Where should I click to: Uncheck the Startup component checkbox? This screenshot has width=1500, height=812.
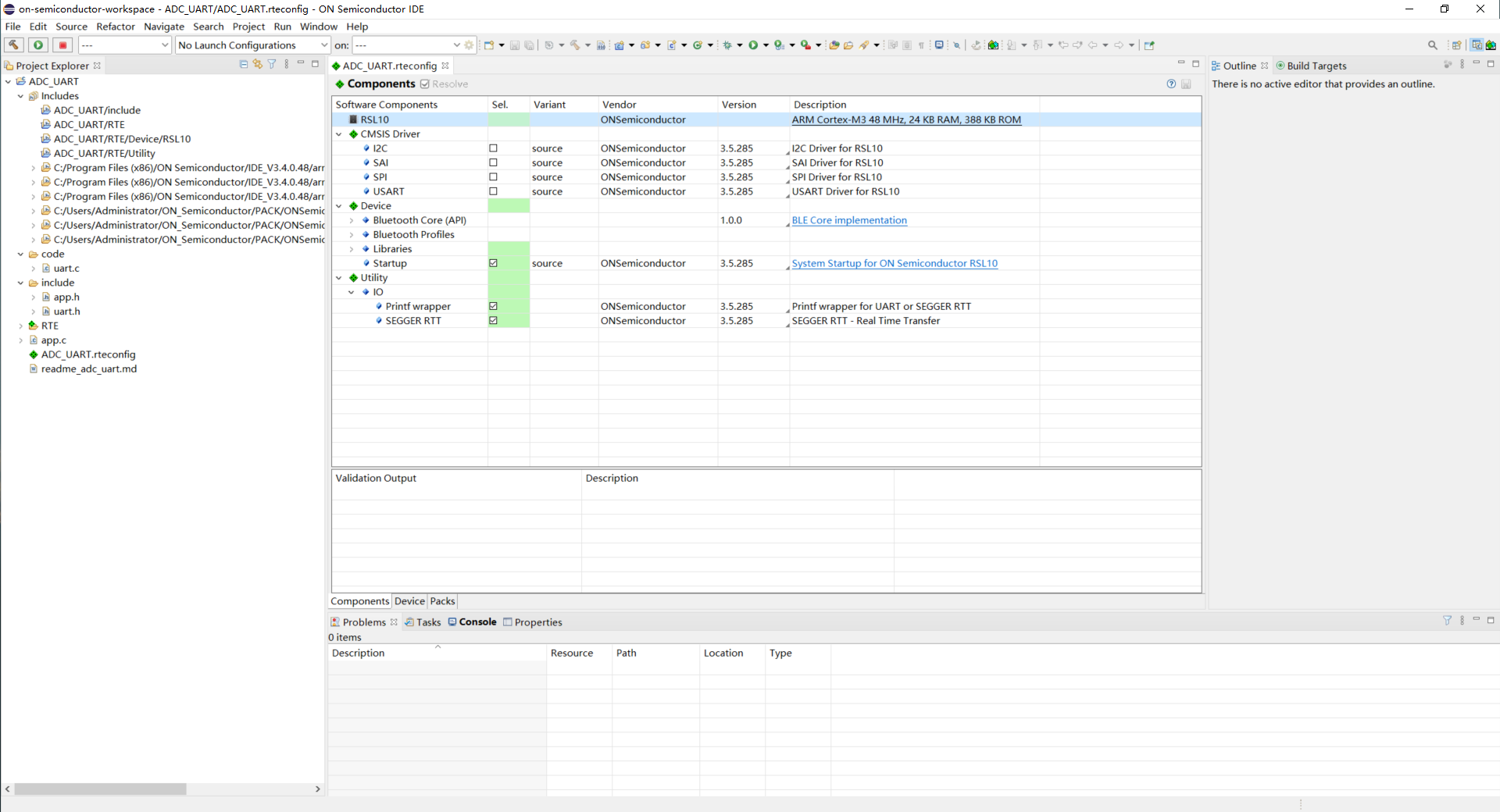[x=493, y=263]
